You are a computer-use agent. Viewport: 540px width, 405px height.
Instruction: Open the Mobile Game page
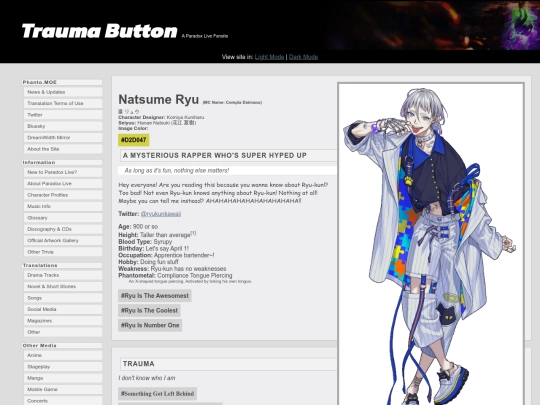[x=63, y=390]
